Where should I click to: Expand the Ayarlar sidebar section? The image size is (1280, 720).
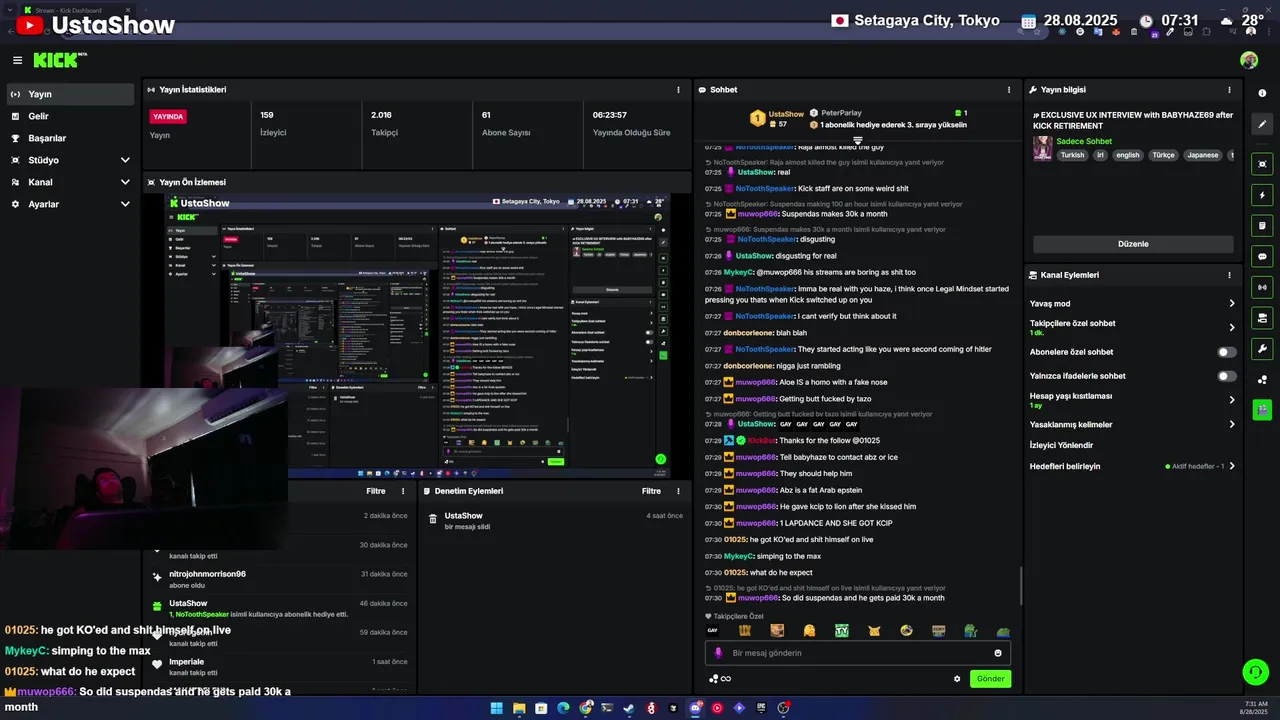click(x=125, y=204)
